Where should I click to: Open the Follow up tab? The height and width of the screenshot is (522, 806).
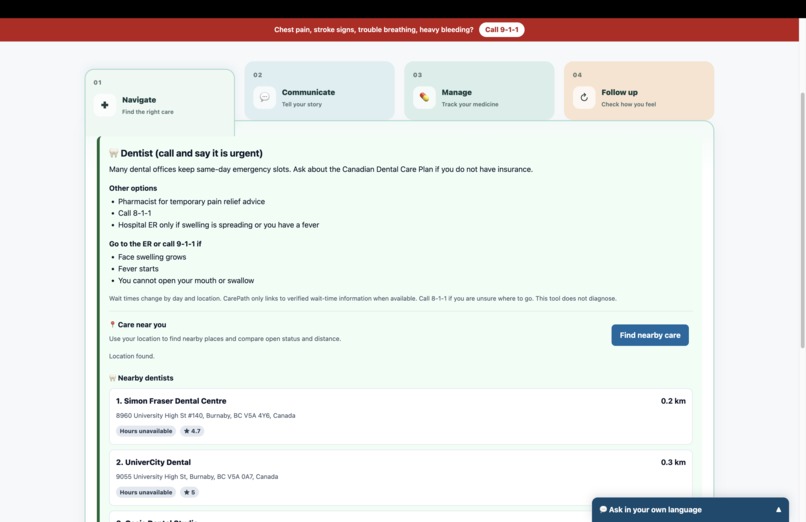[639, 91]
